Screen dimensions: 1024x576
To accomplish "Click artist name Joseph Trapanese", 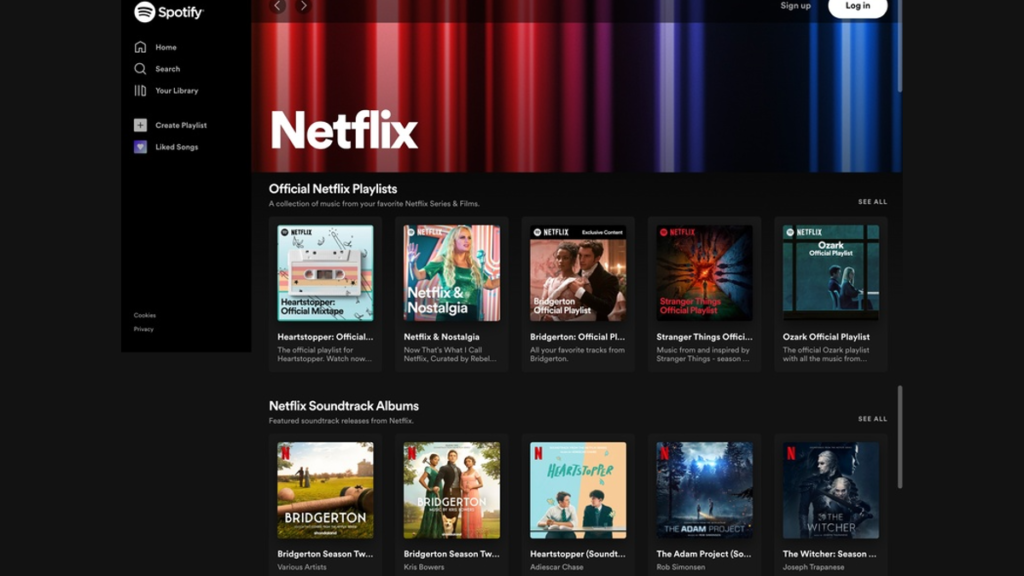I will 813,567.
